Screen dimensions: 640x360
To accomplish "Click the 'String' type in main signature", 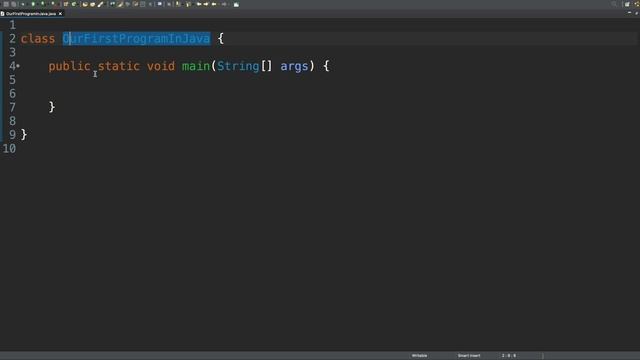I will (x=238, y=66).
